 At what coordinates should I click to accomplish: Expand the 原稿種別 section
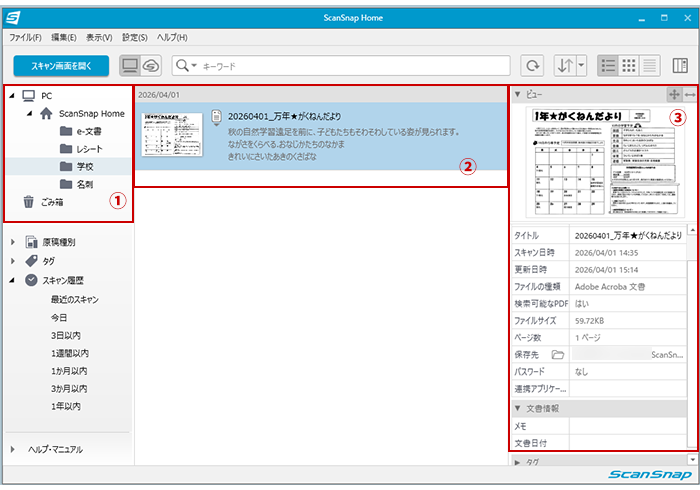tap(12, 242)
